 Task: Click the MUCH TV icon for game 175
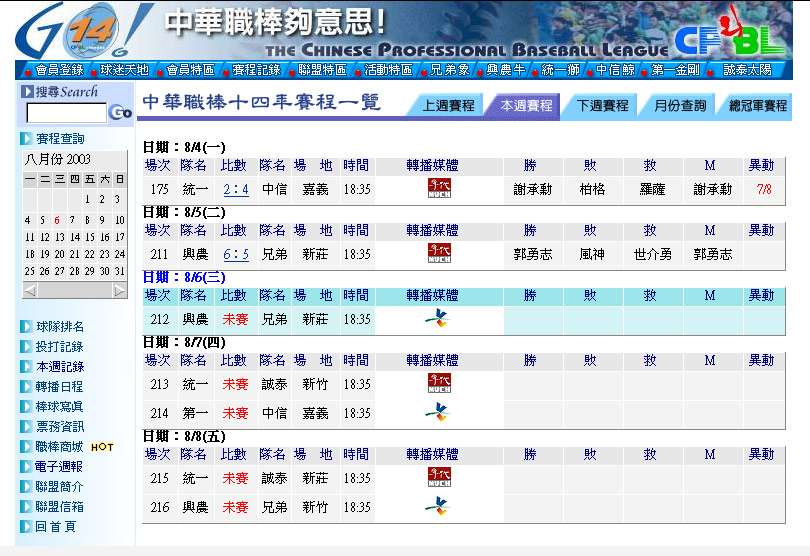pos(439,188)
